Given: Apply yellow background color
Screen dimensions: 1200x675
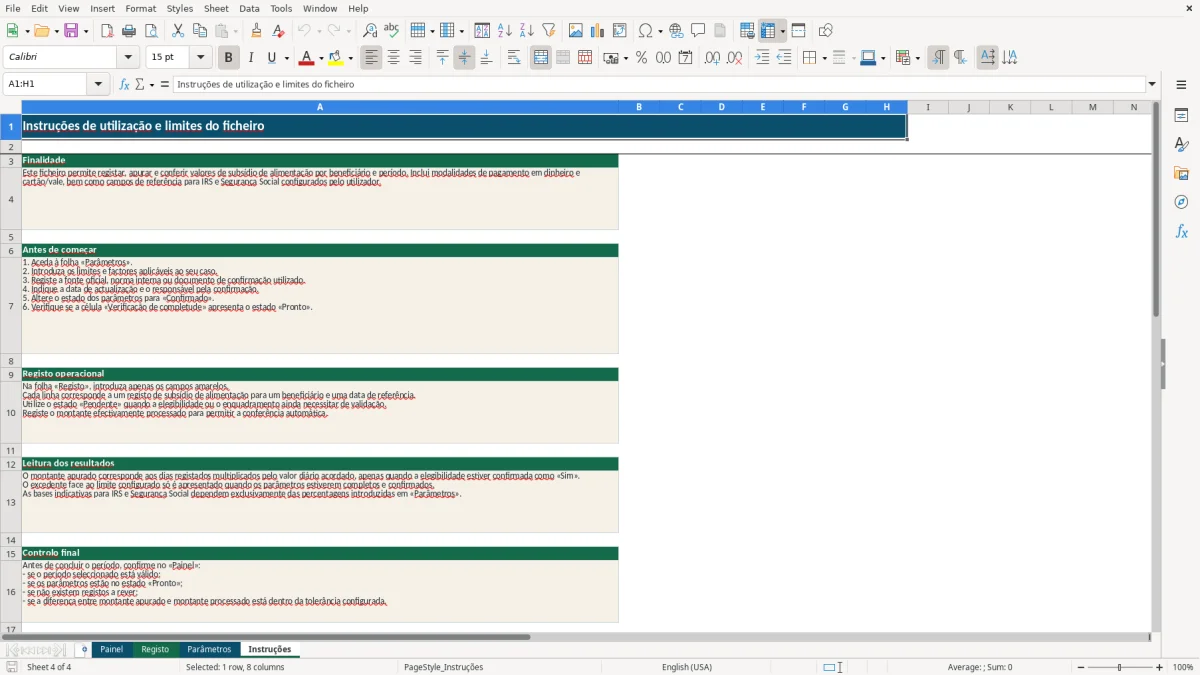Looking at the screenshot, I should tap(337, 58).
